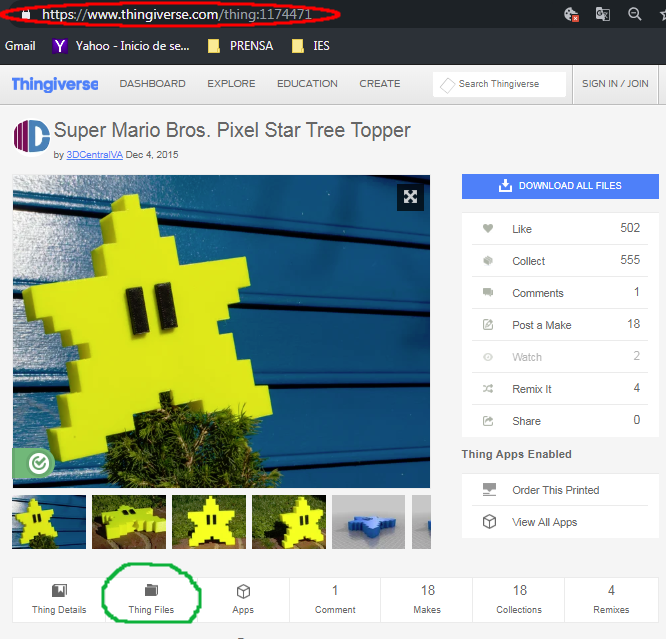
Task: Open the 18 Makes tab
Action: coord(427,600)
